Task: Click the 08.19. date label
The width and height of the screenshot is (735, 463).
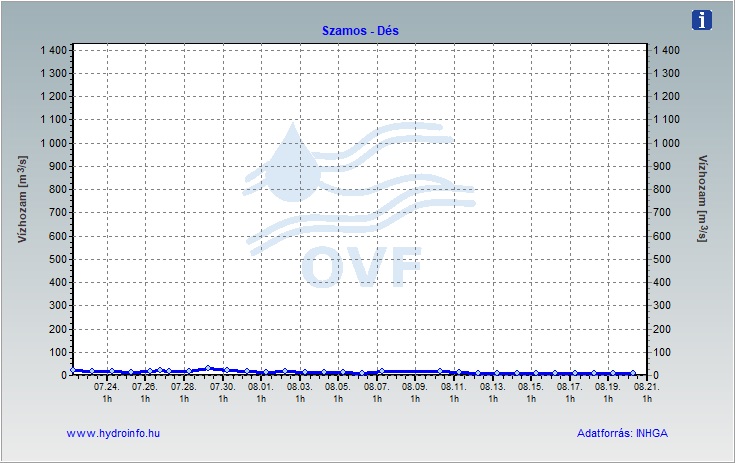Action: [608, 387]
